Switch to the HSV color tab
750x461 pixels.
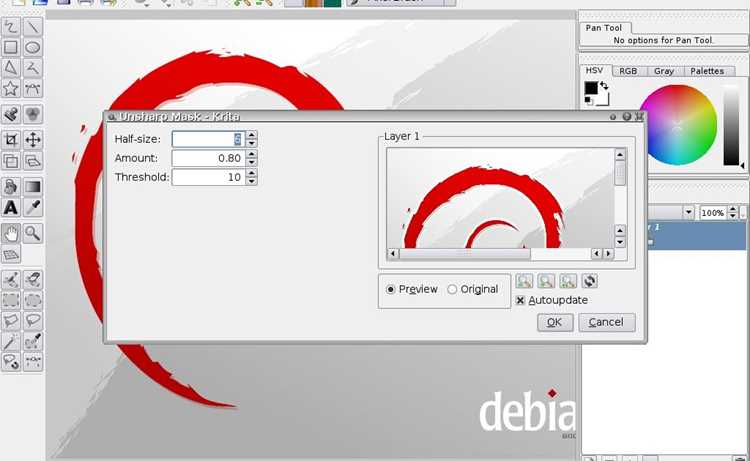coord(595,70)
